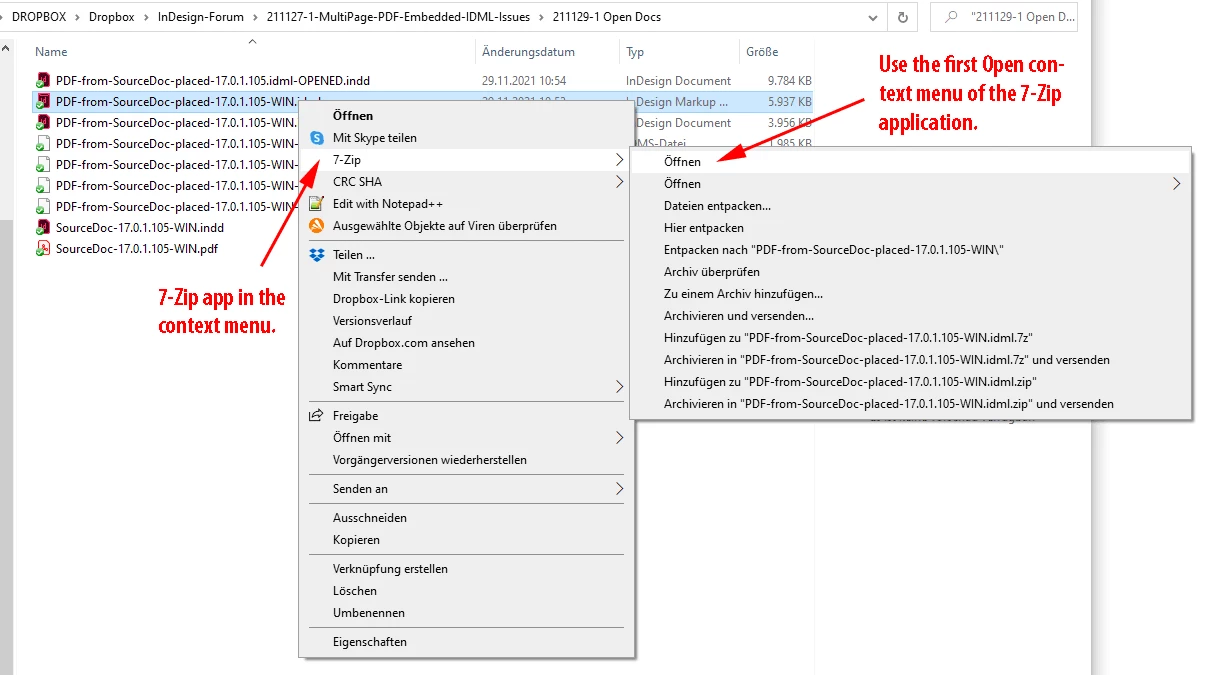The width and height of the screenshot is (1218, 675).
Task: Expand chevron after DROPBOX breadcrumb
Action: (76, 17)
